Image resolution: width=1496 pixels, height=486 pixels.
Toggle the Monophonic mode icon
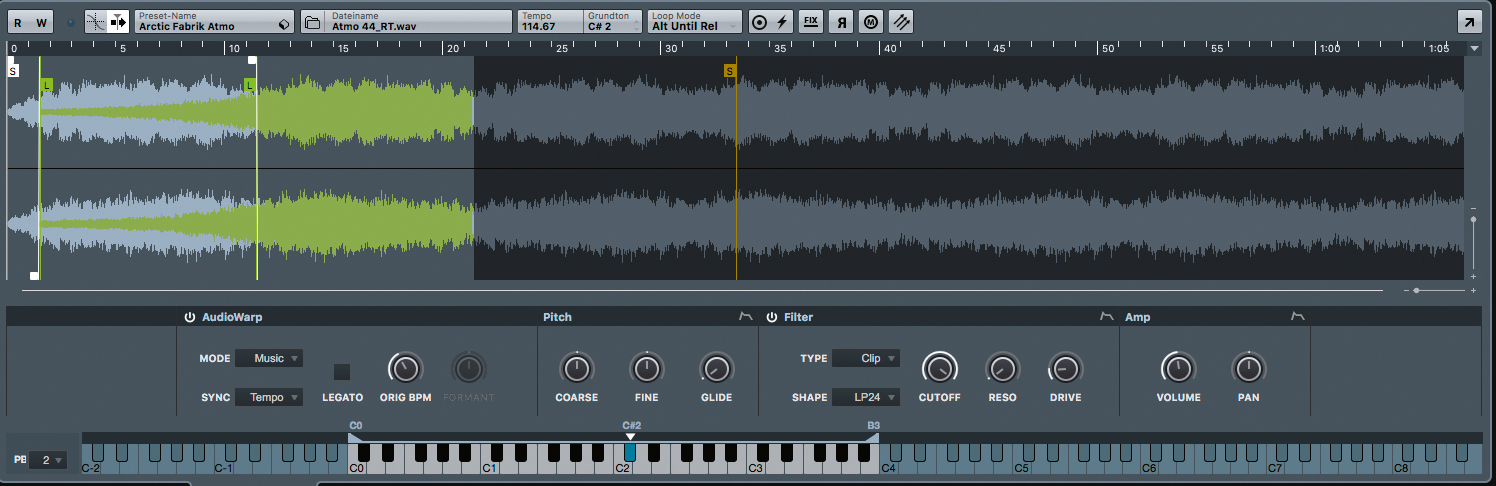coord(871,22)
